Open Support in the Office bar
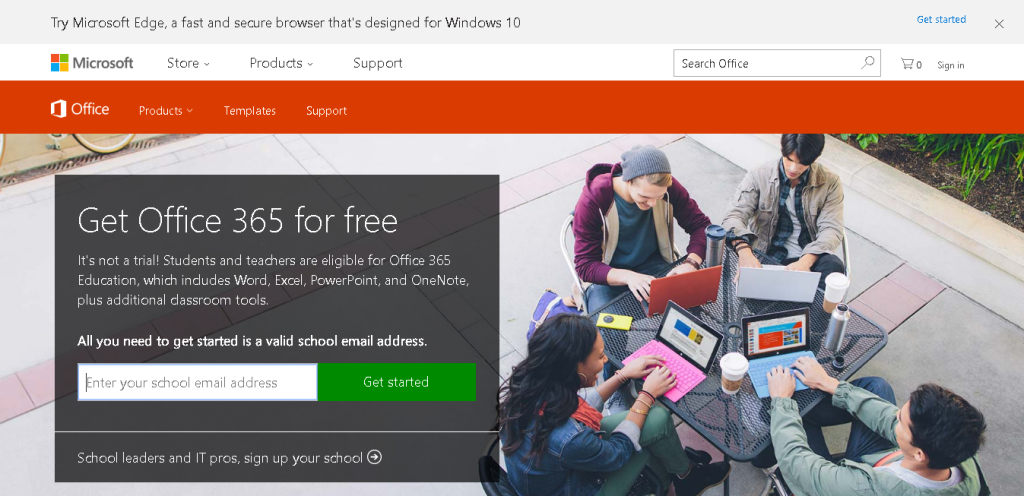The width and height of the screenshot is (1024, 496). [327, 111]
